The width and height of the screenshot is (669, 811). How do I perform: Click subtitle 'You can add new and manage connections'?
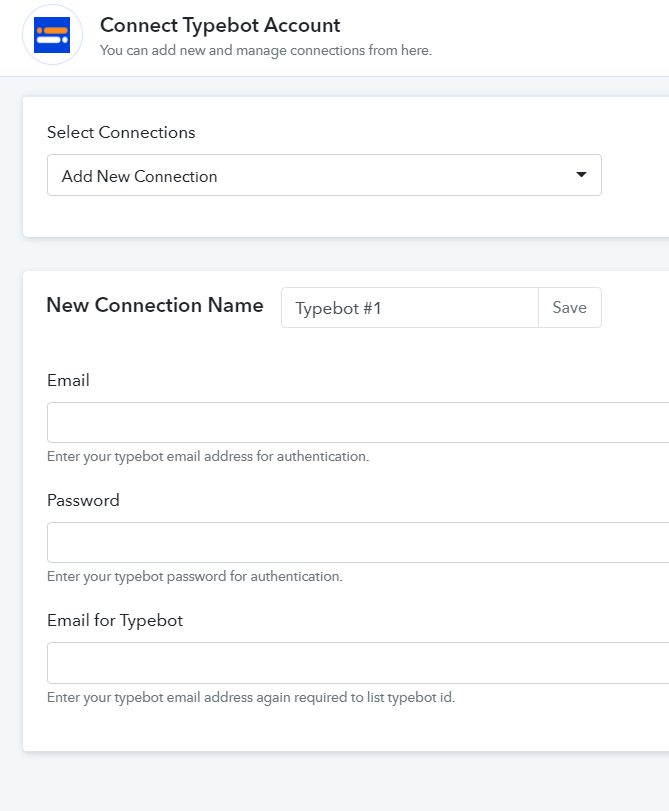[266, 50]
